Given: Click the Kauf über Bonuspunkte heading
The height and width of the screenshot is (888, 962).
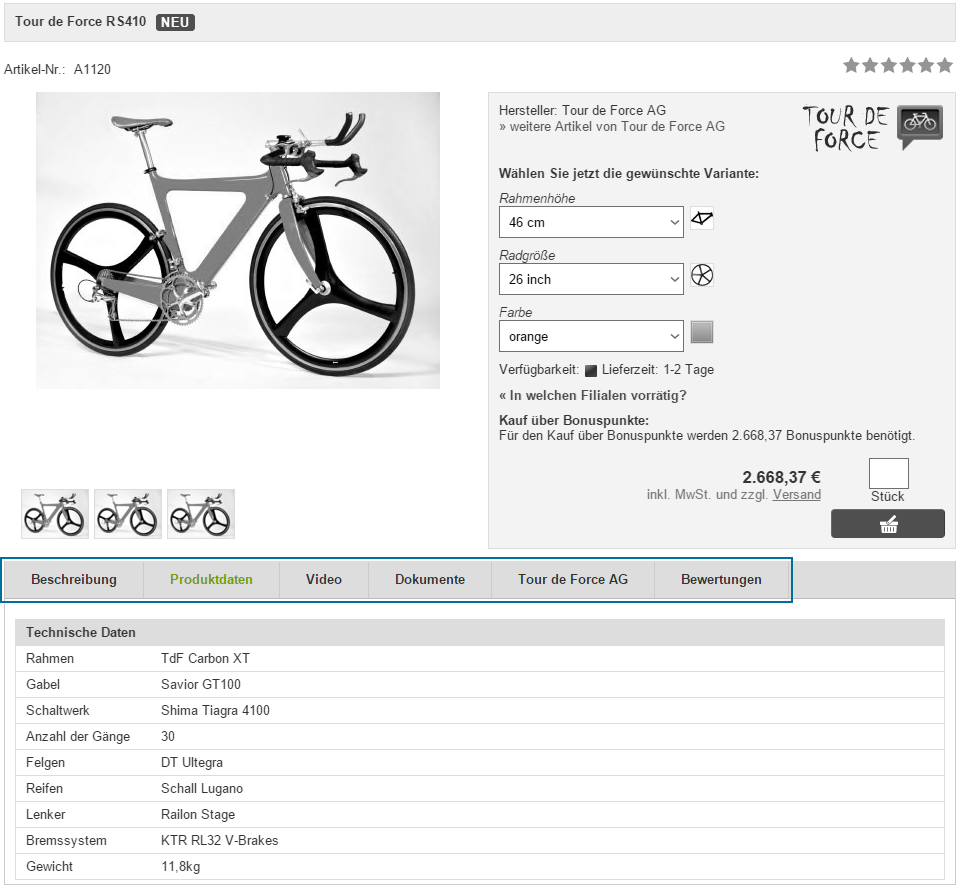Looking at the screenshot, I should 574,420.
